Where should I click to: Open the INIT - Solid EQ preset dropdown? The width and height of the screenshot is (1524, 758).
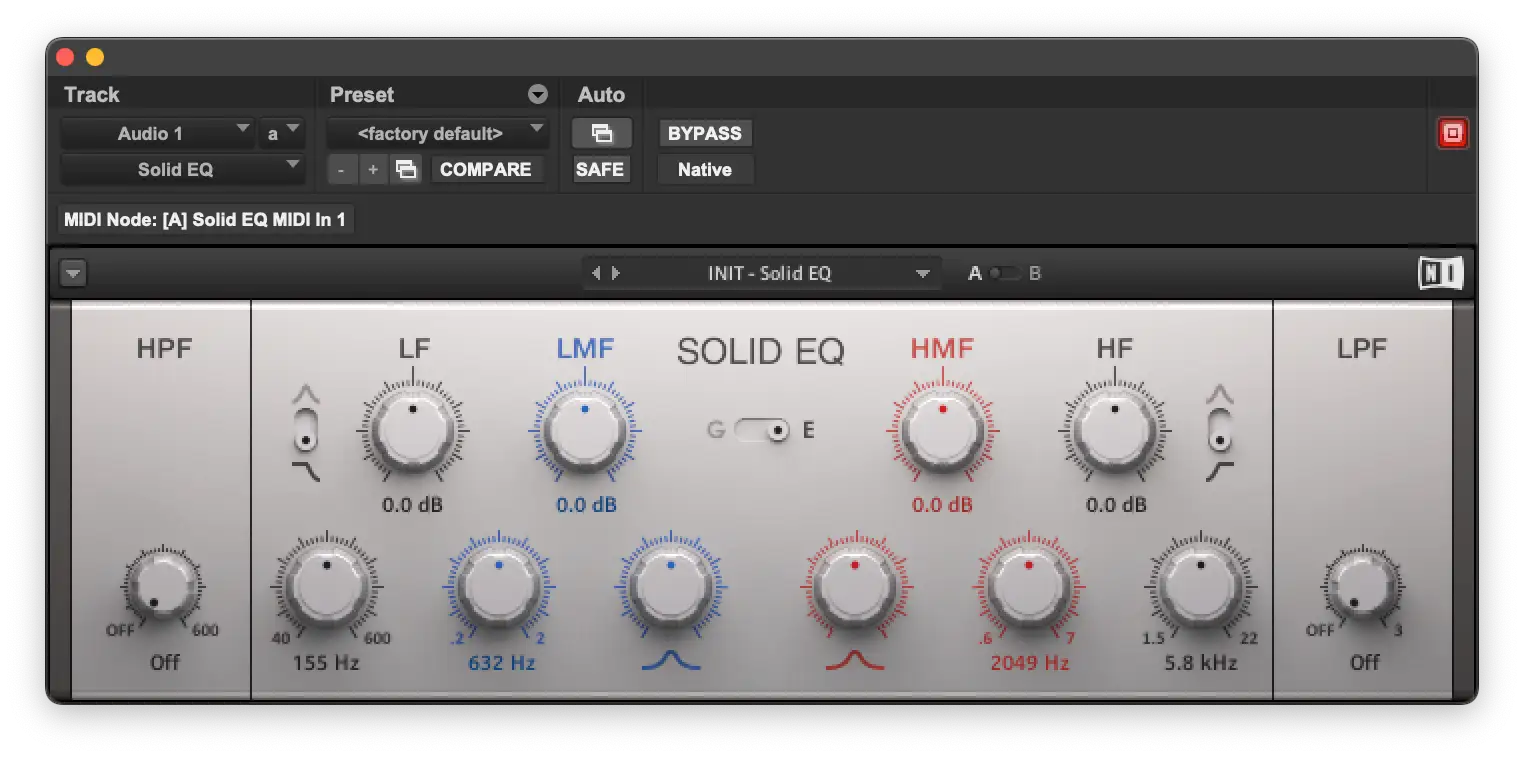pyautogui.click(x=922, y=274)
